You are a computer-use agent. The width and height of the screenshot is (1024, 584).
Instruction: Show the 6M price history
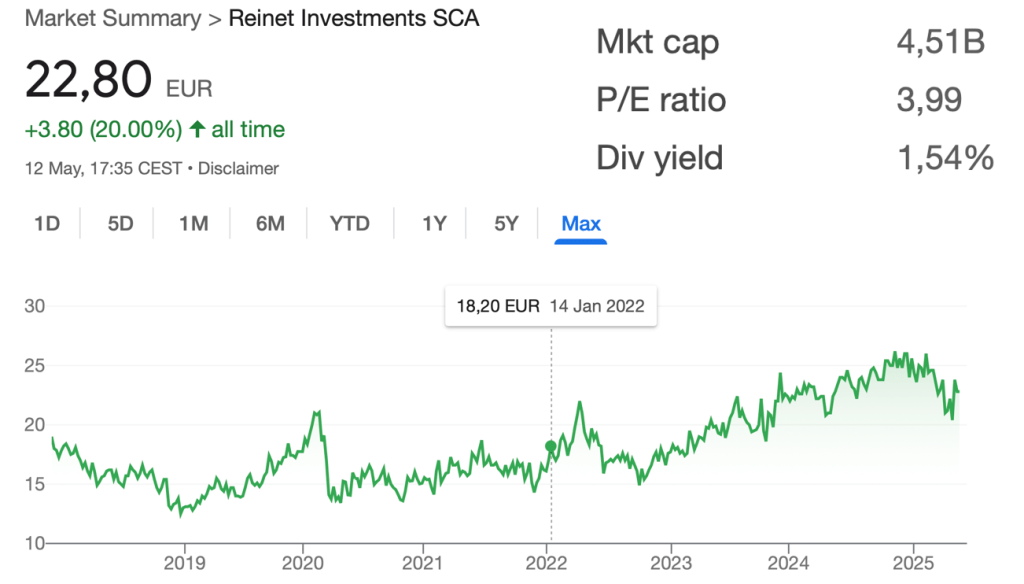(x=270, y=224)
